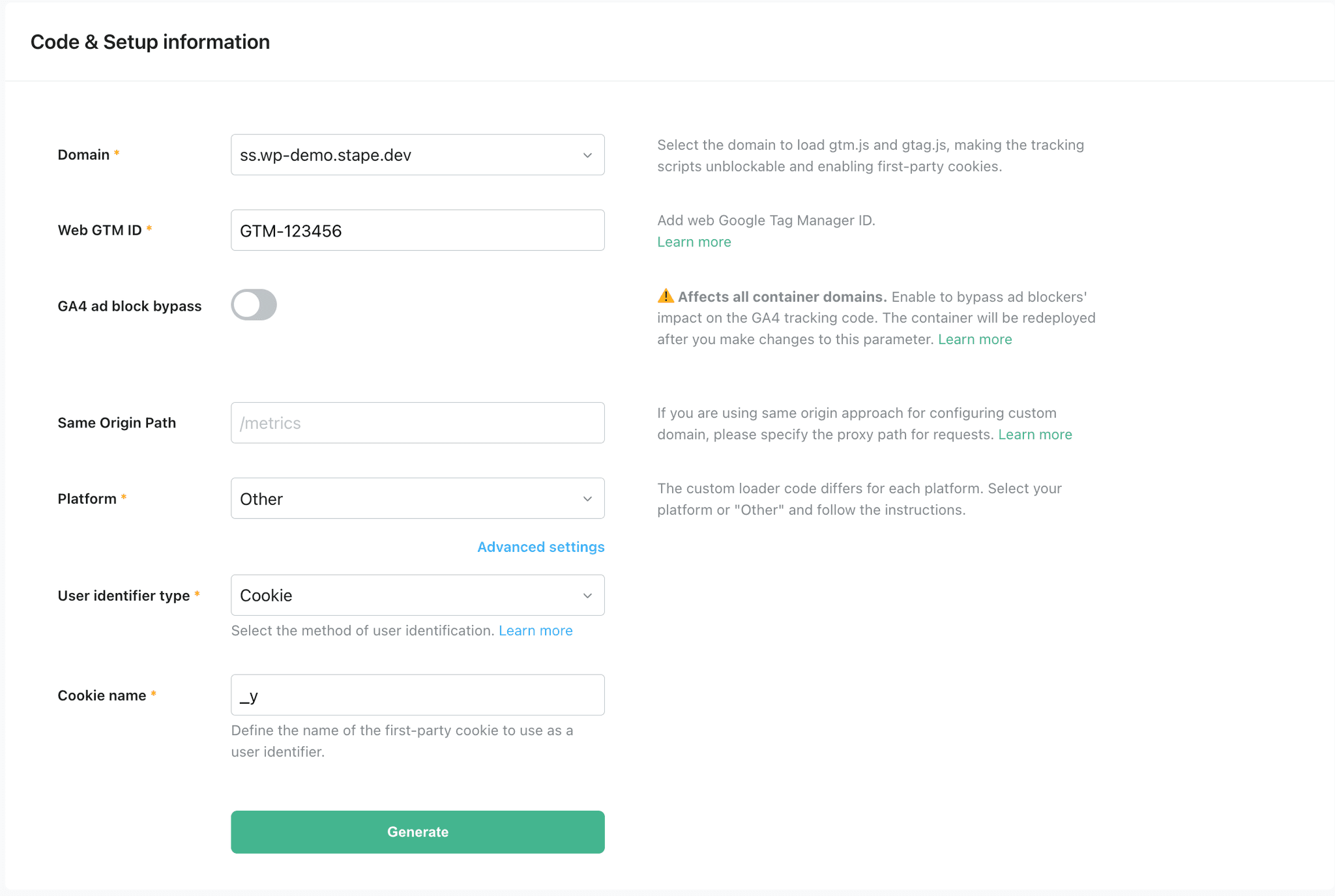Click the GTM-123456 text in its field
Image resolution: width=1335 pixels, height=896 pixels.
(x=291, y=230)
